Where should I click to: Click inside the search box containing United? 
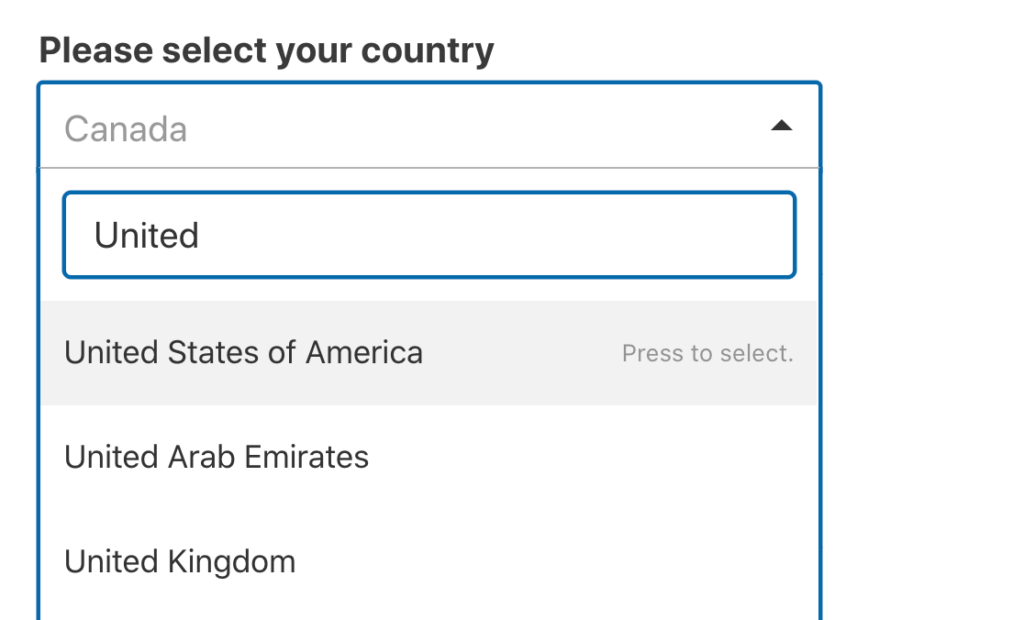click(x=428, y=234)
